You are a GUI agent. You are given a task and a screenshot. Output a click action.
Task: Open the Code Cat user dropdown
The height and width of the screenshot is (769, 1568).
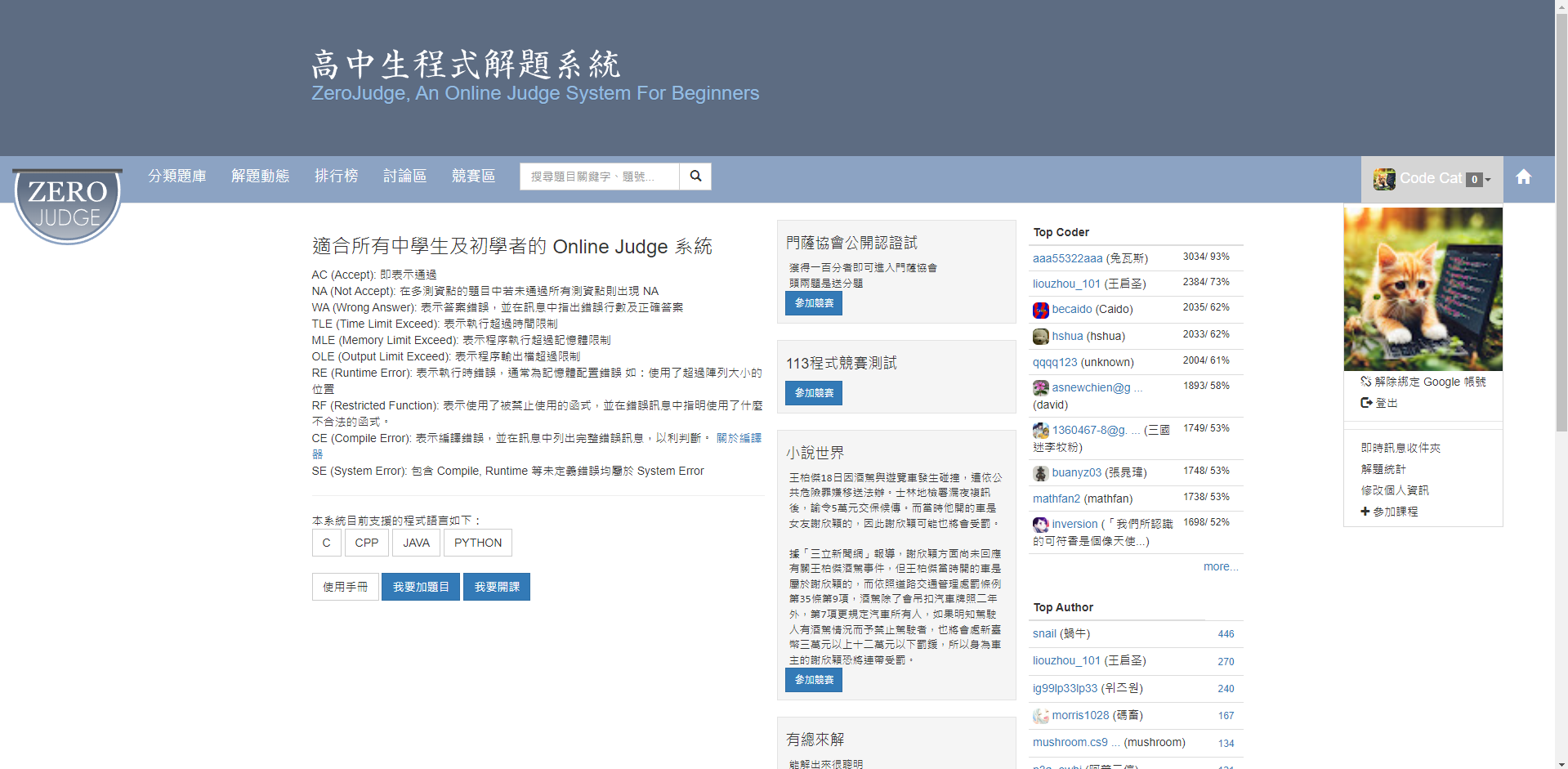tap(1432, 179)
